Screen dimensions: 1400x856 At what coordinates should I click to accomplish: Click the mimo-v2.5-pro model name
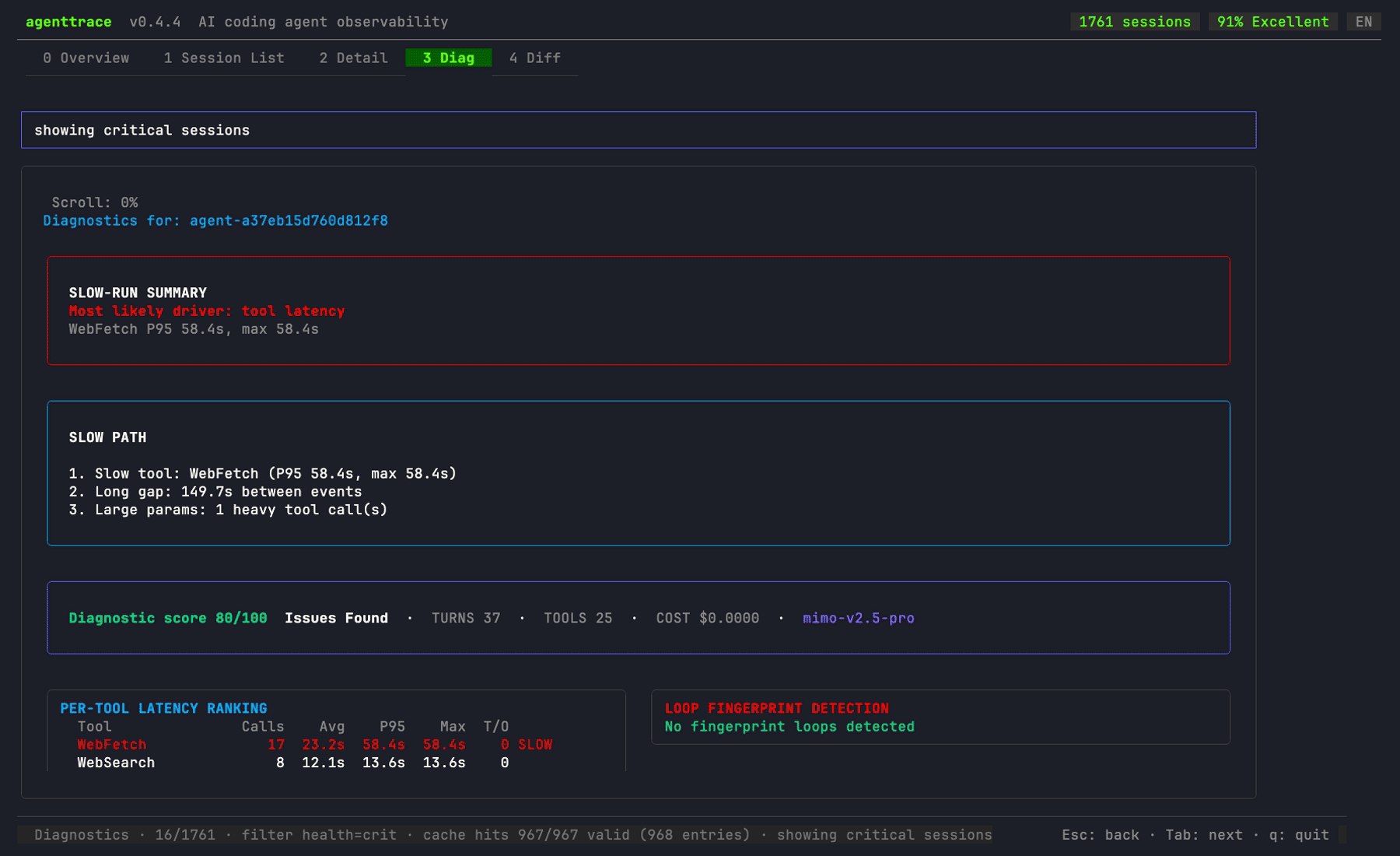[x=859, y=618]
